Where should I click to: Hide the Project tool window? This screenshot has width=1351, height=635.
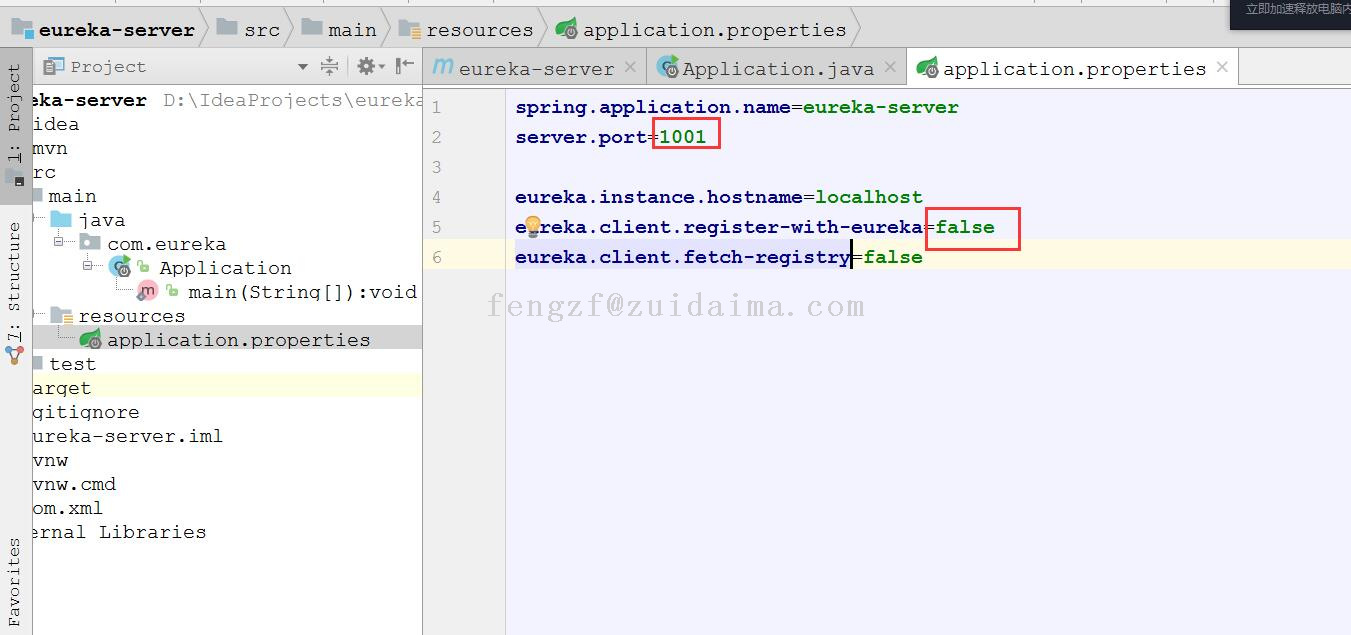click(x=405, y=67)
